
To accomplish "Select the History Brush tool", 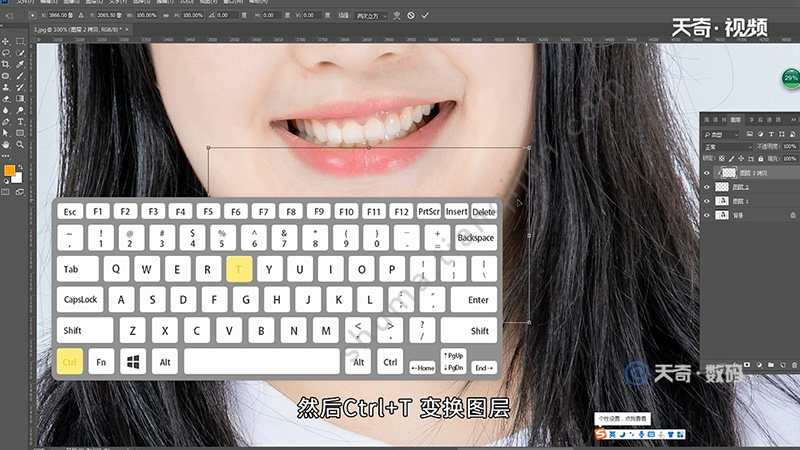I will click(20, 87).
